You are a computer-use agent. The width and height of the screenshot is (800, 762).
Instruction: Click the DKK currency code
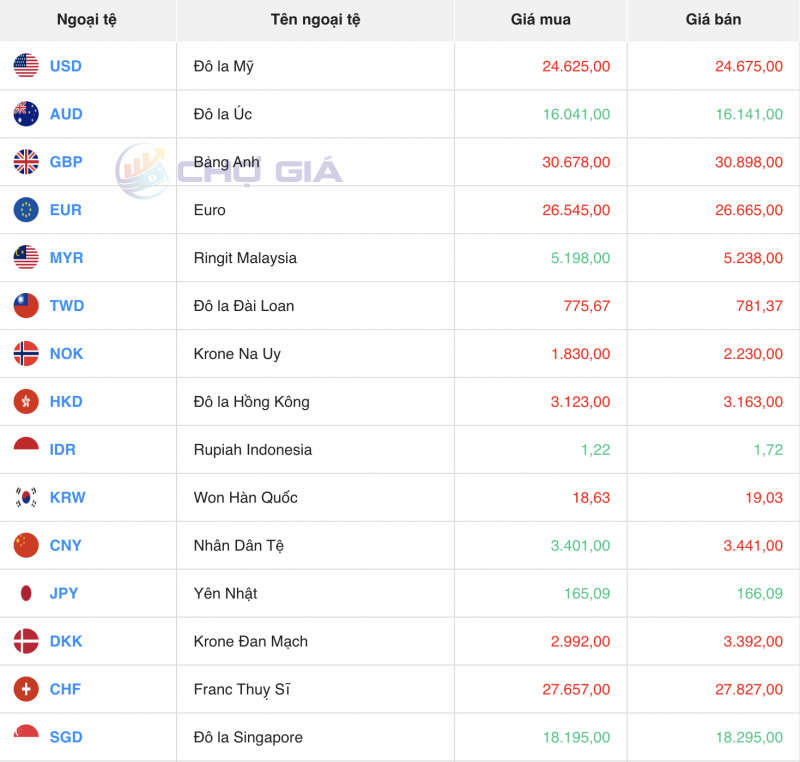tap(66, 642)
